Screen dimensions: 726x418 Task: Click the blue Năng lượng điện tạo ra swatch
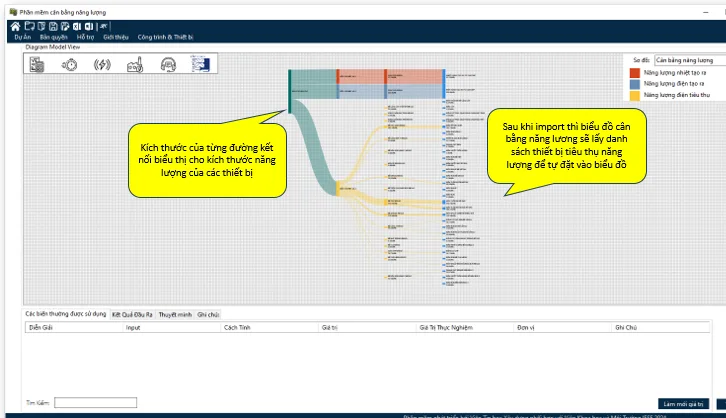click(x=635, y=84)
